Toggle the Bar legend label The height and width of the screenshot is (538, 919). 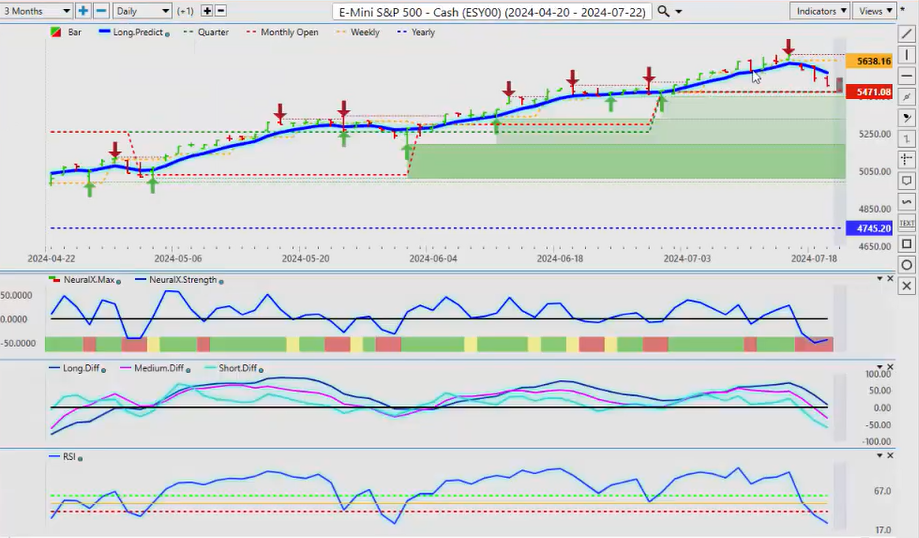pyautogui.click(x=74, y=32)
